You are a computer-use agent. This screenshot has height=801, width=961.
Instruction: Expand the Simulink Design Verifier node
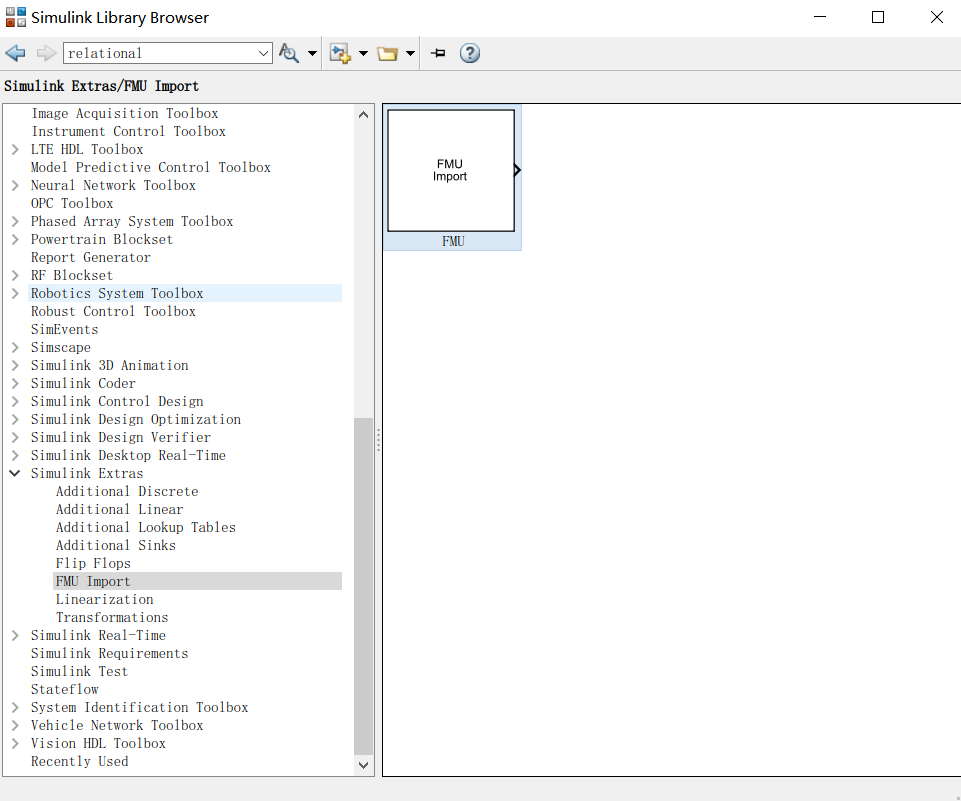(15, 438)
